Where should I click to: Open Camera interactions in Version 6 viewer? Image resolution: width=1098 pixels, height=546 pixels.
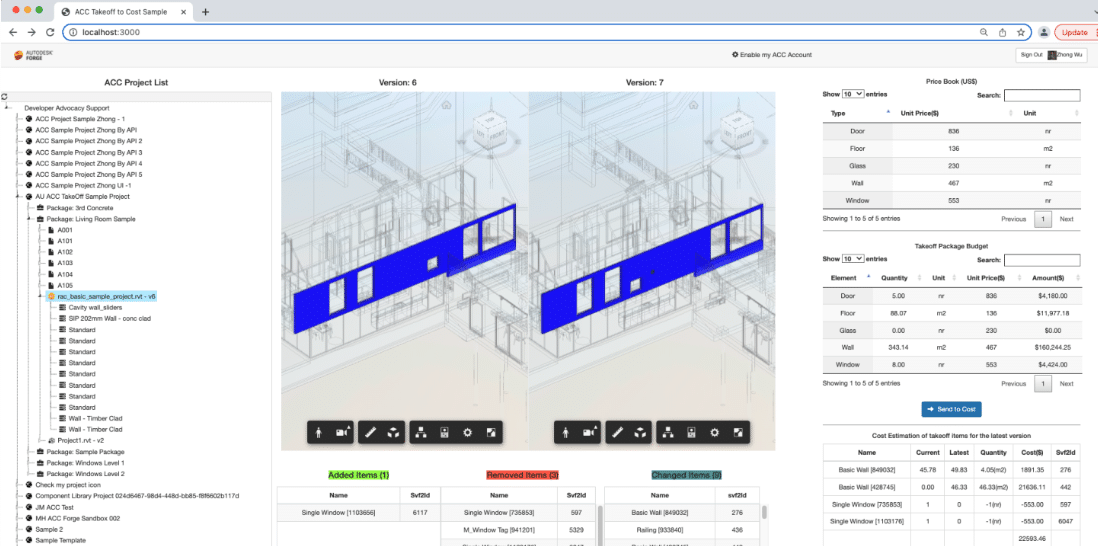[x=344, y=433]
